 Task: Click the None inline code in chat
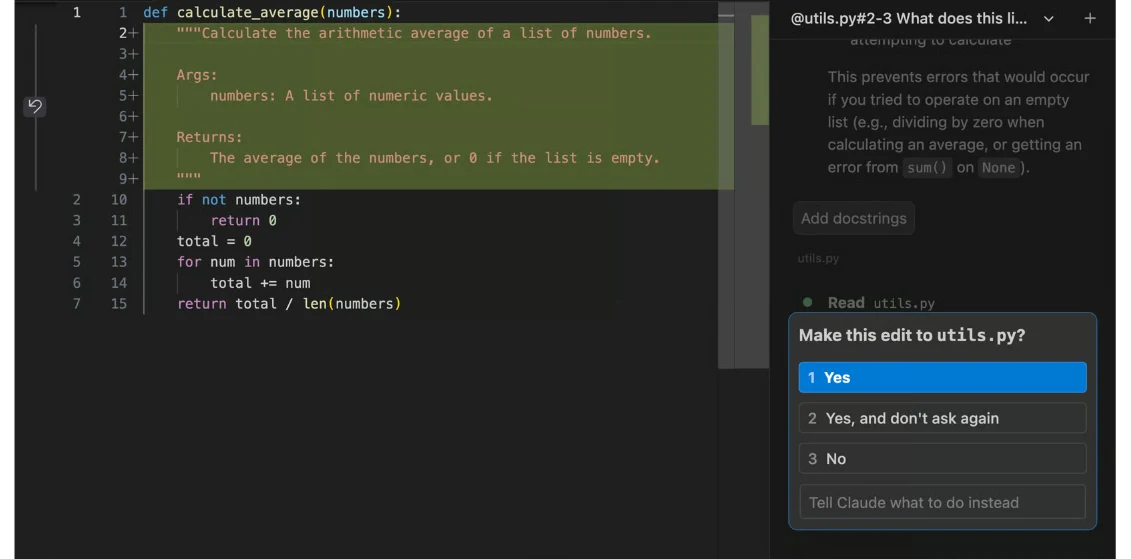tap(999, 168)
